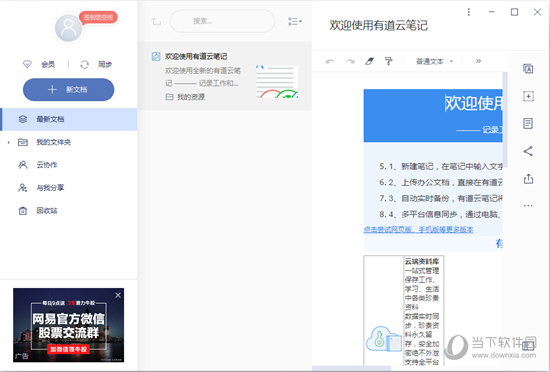This screenshot has width=550, height=372.
Task: Select the format painter tool
Action: point(389,61)
